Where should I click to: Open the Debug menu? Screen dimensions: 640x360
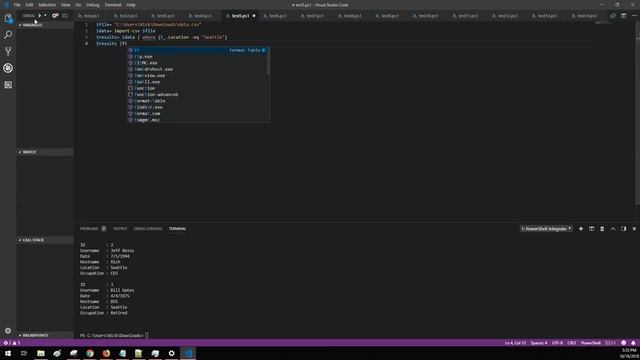tap(93, 5)
